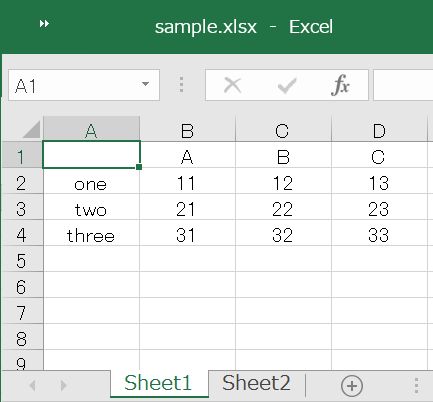Image resolution: width=433 pixels, height=402 pixels.
Task: Select the cell with text one
Action: 91,181
